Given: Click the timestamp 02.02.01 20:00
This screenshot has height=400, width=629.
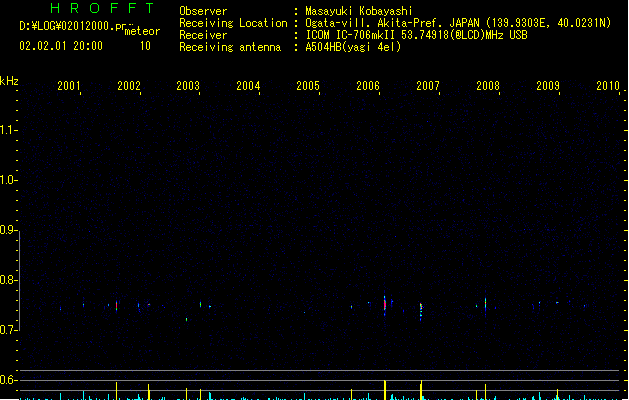Looking at the screenshot, I should point(61,46).
